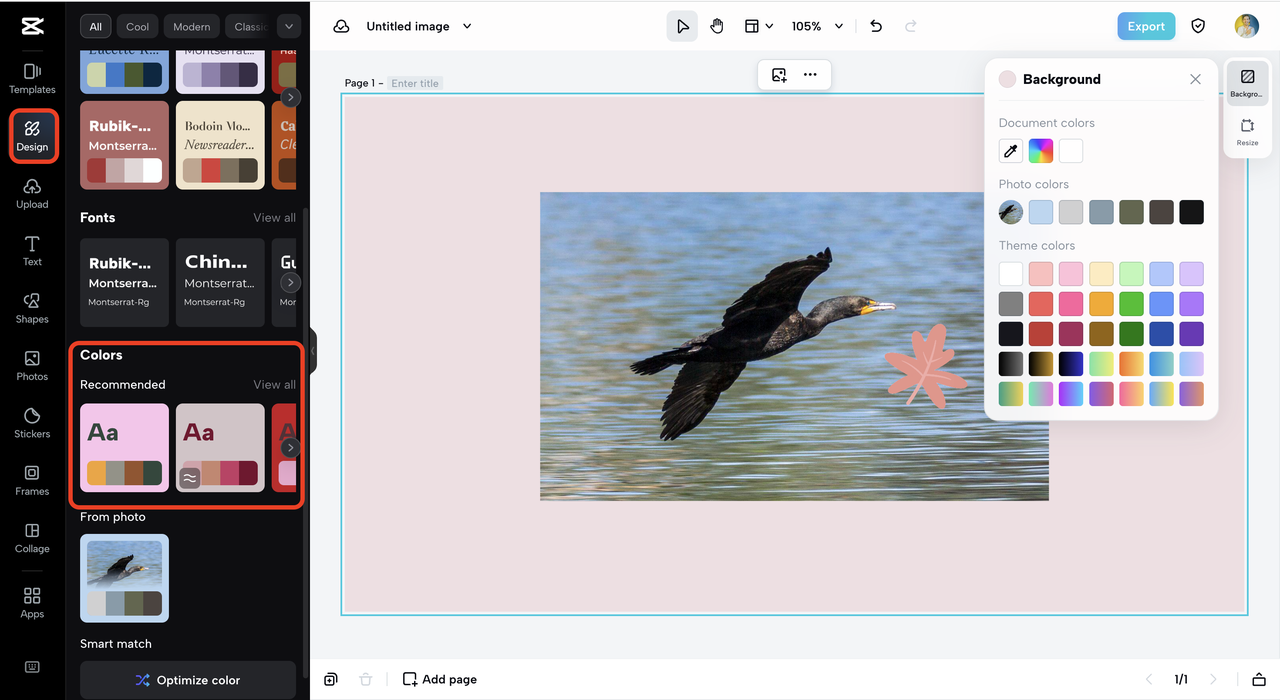This screenshot has width=1280, height=700.
Task: Select the purple theme color swatch
Action: coord(1191,304)
